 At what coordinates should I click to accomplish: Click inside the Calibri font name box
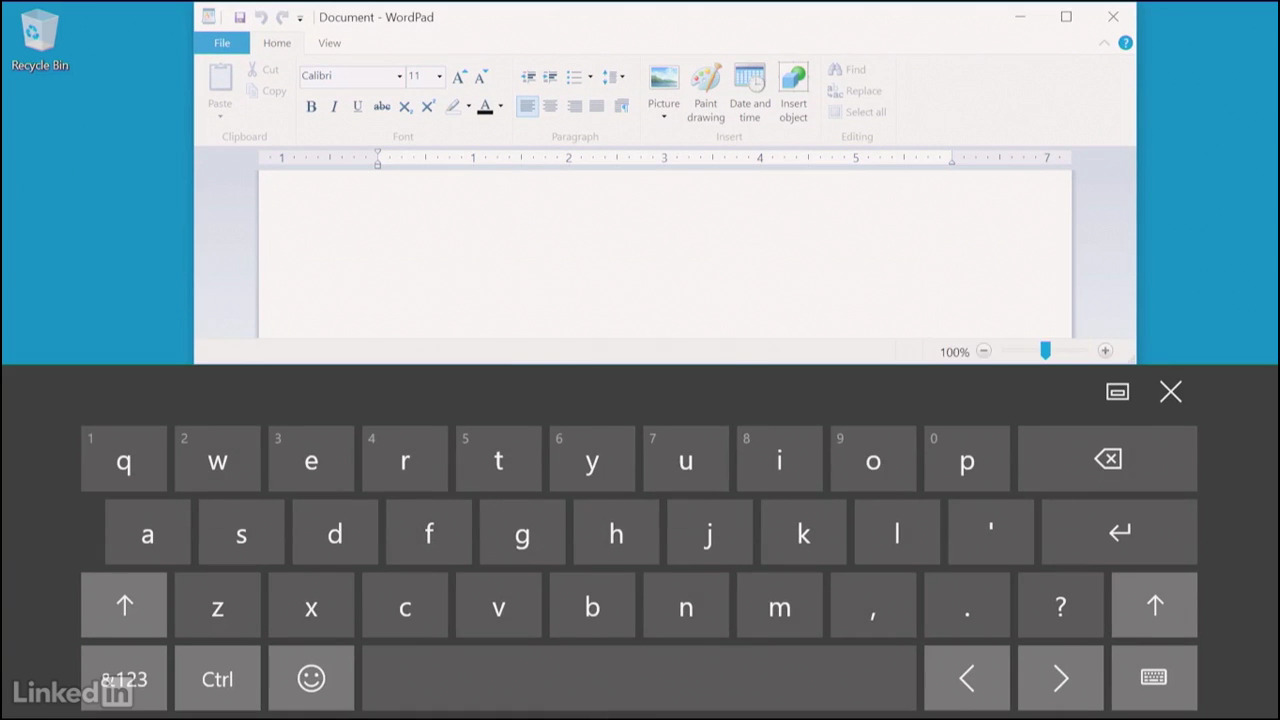click(345, 76)
